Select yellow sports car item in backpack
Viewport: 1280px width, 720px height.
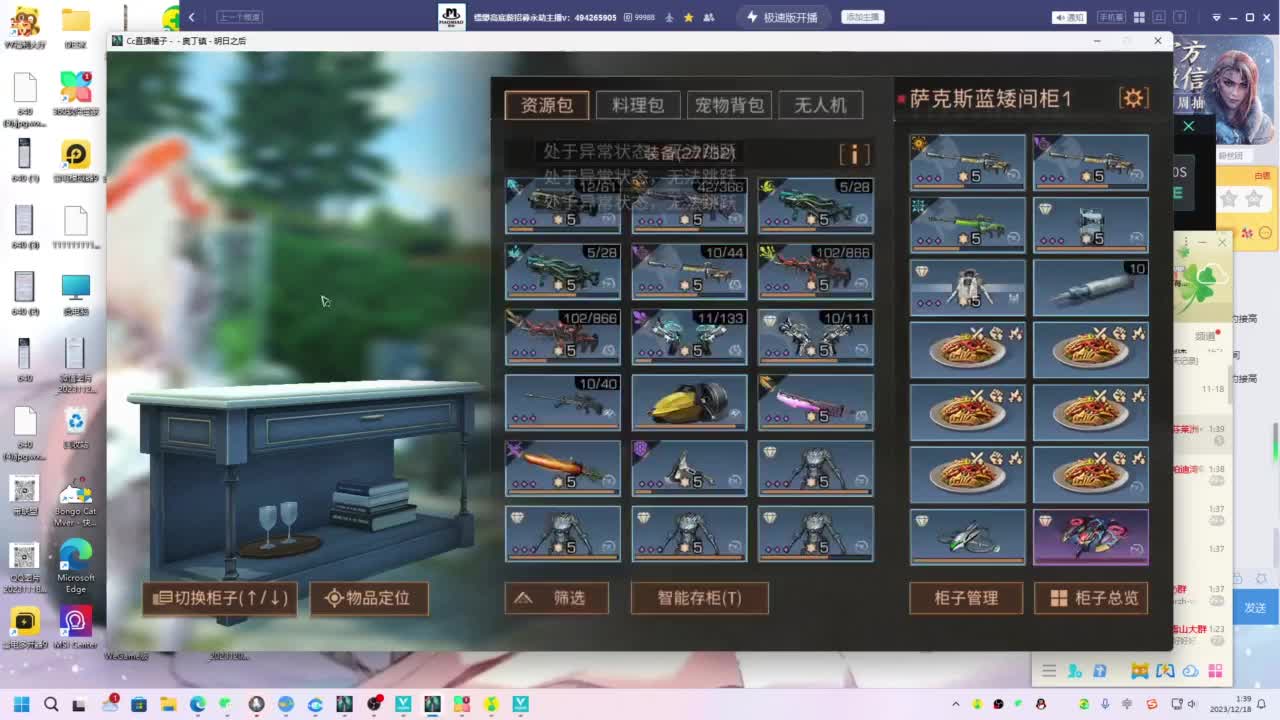pos(689,402)
